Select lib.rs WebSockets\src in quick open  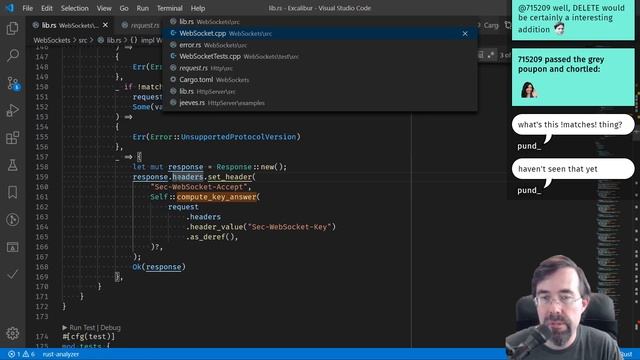click(x=320, y=22)
